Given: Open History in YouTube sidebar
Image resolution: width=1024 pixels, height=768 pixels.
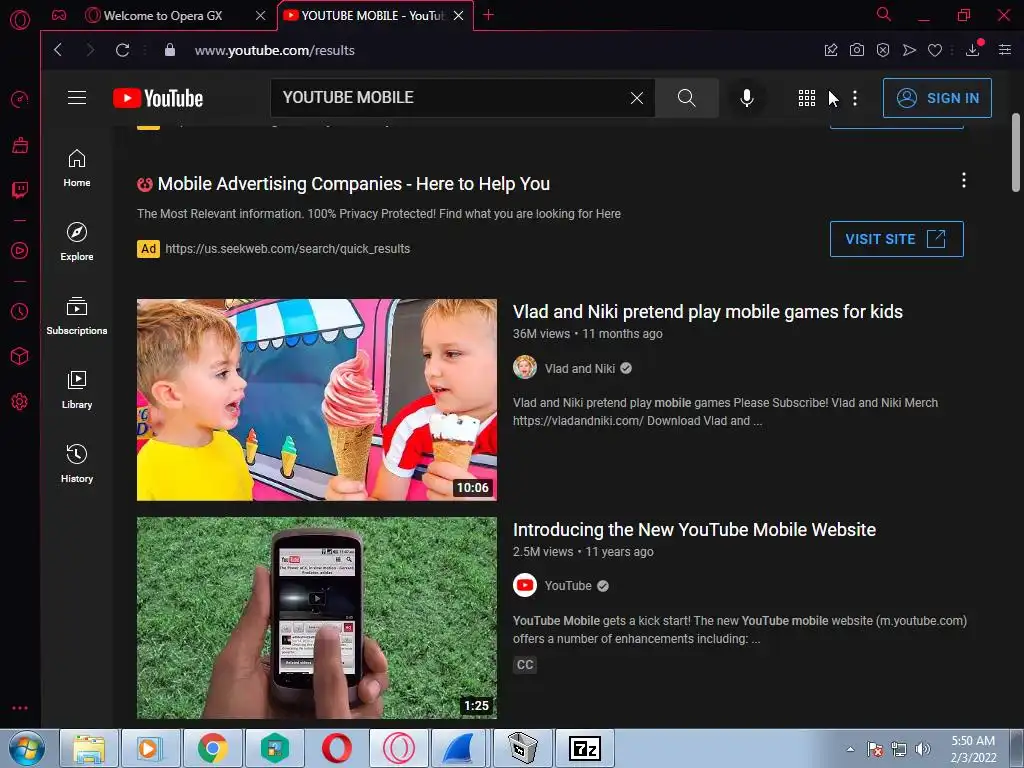Looking at the screenshot, I should point(77,464).
